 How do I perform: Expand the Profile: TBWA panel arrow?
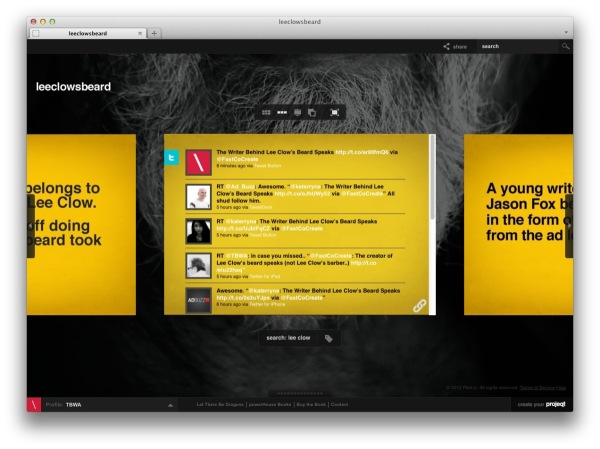tap(170, 405)
